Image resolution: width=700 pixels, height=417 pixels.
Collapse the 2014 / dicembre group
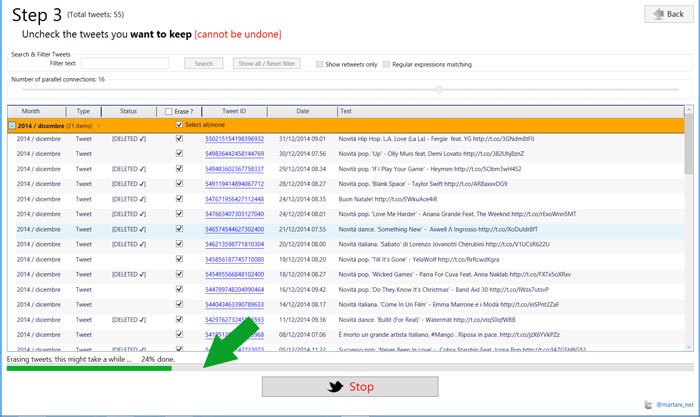coord(12,126)
